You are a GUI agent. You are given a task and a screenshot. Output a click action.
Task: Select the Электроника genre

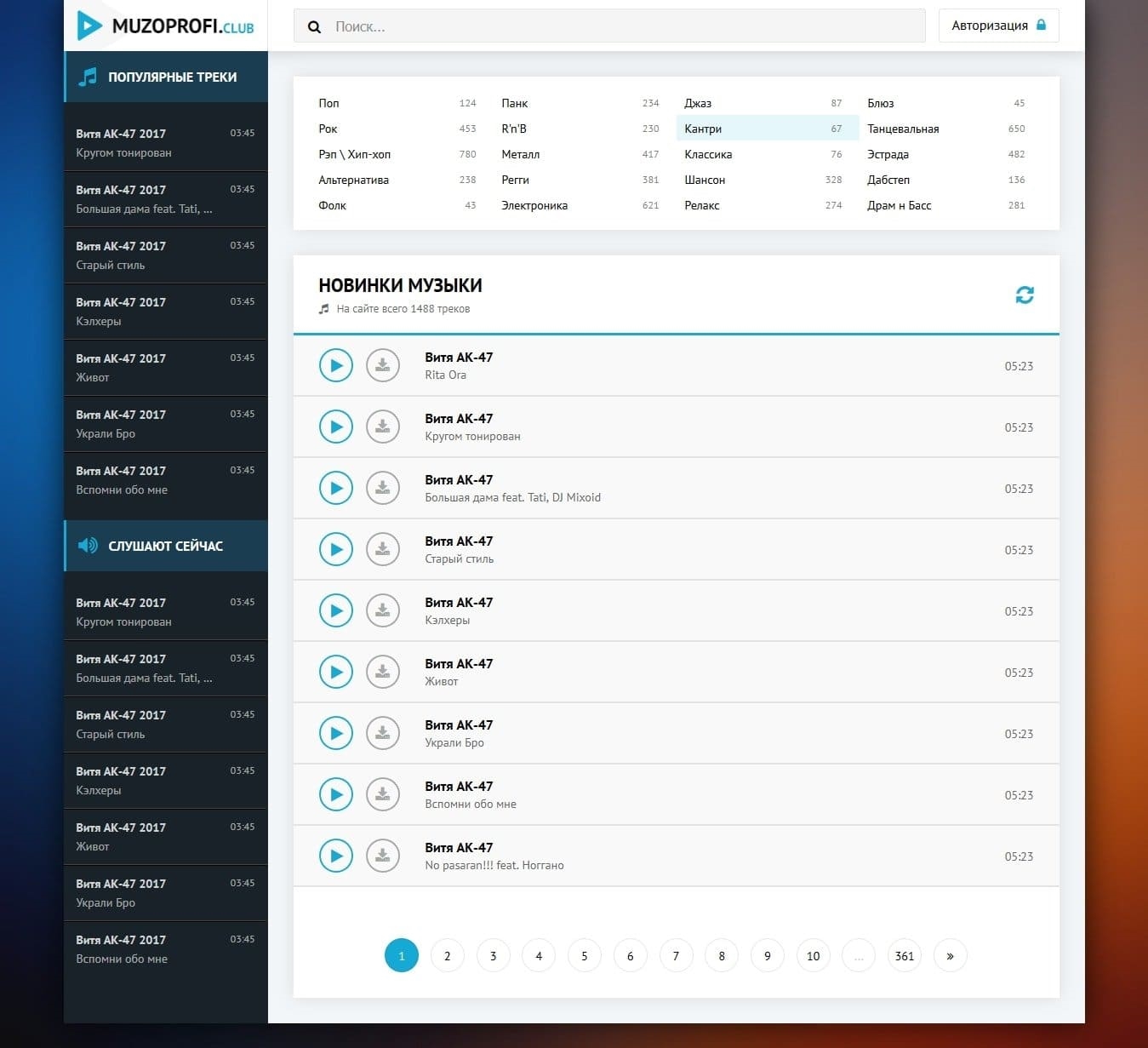580,205
